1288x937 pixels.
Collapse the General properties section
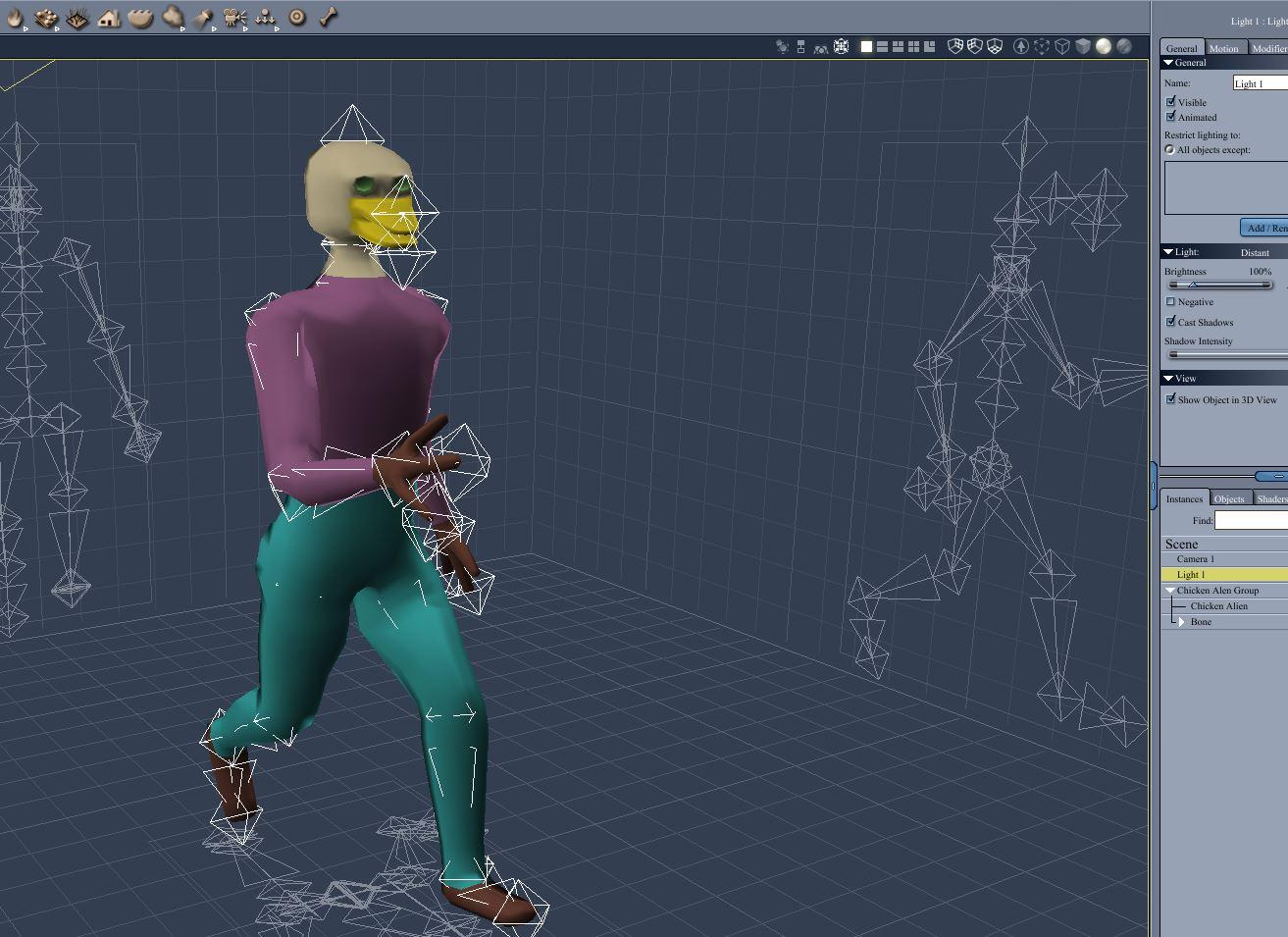(x=1168, y=62)
